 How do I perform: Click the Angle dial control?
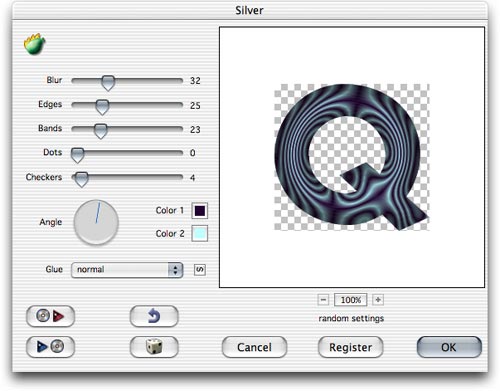click(96, 222)
